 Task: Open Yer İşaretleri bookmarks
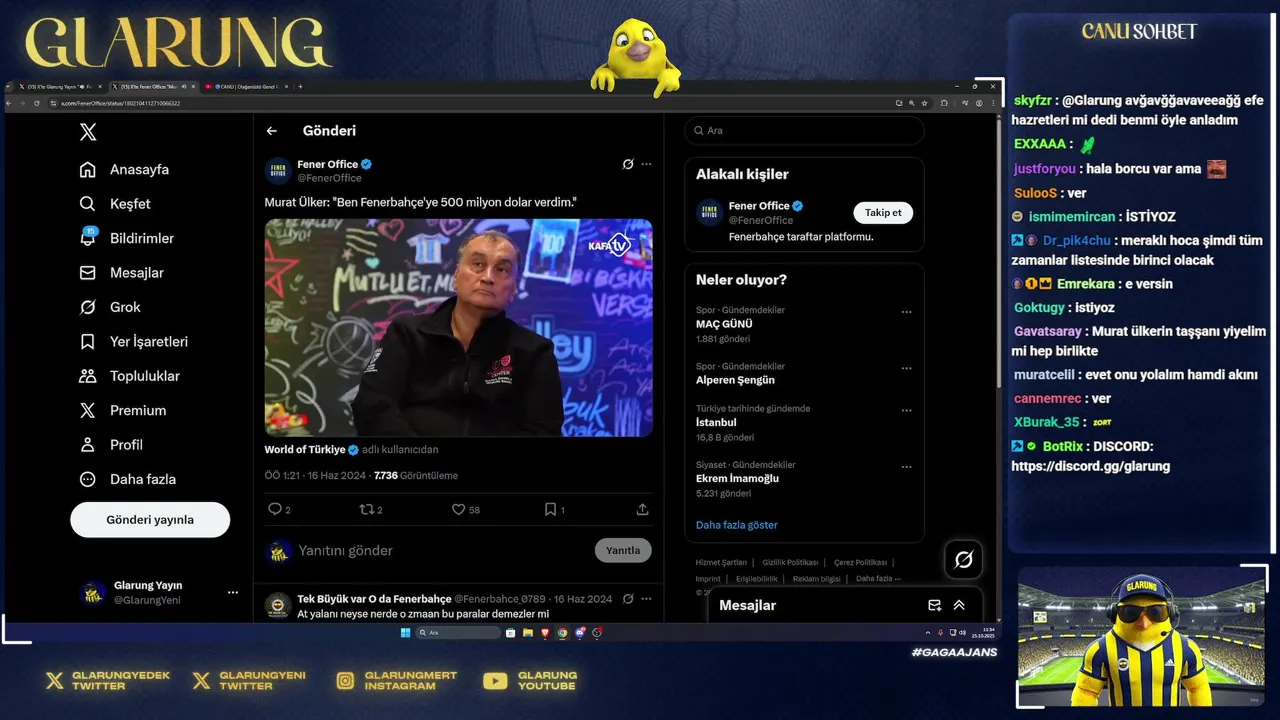[134, 342]
